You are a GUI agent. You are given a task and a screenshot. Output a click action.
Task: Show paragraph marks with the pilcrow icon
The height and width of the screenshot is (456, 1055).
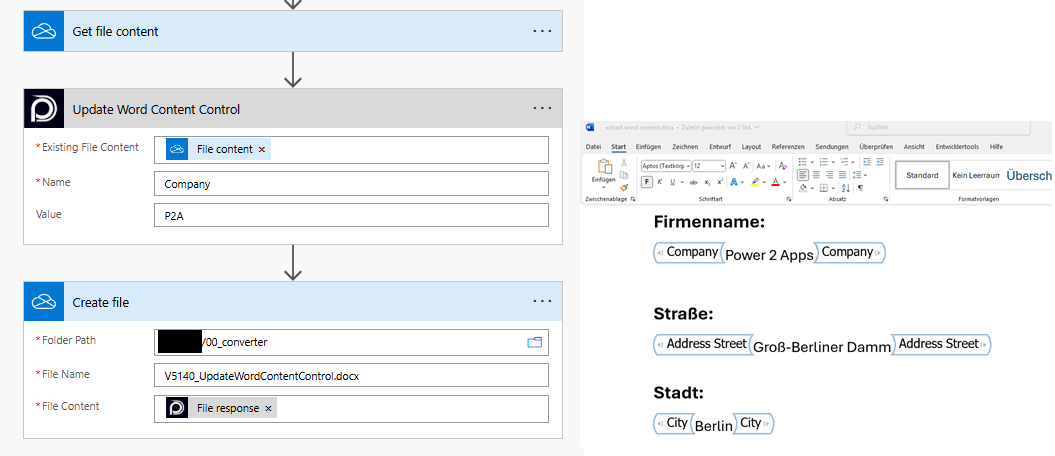coord(860,187)
